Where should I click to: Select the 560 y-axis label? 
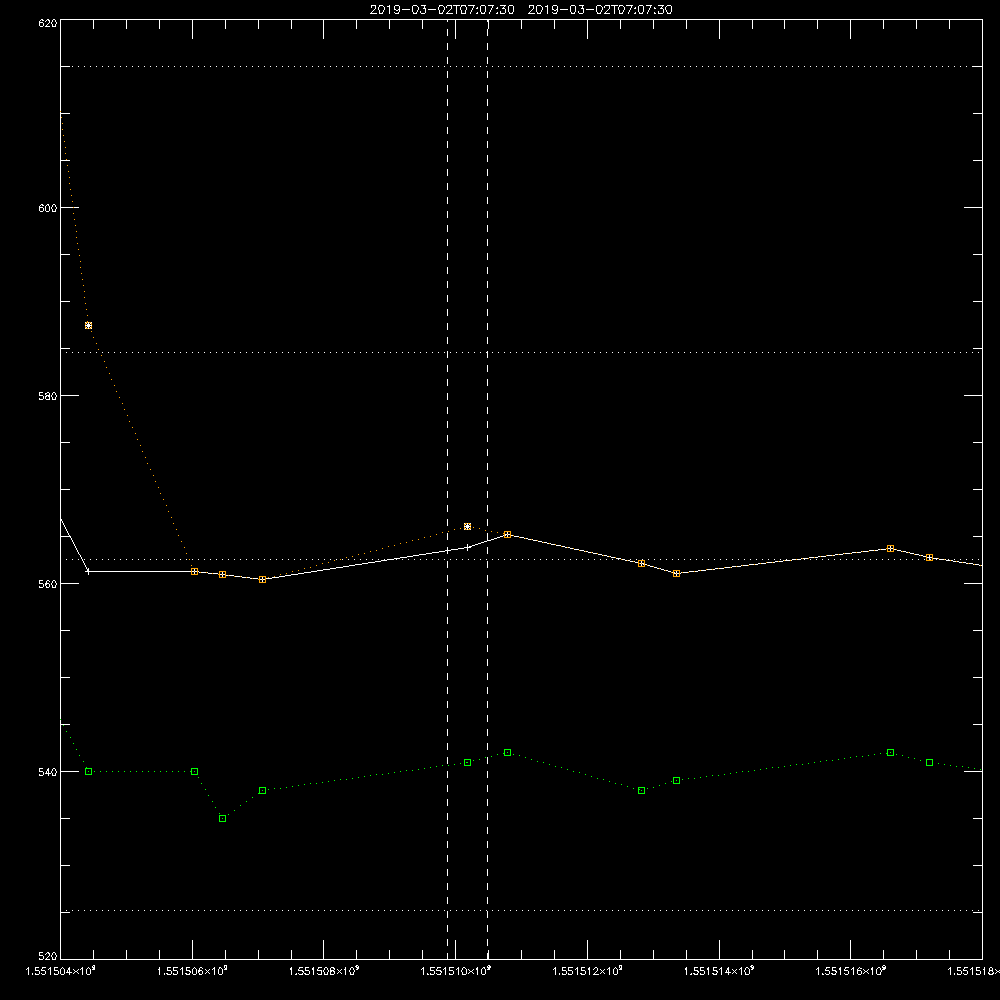coord(48,584)
